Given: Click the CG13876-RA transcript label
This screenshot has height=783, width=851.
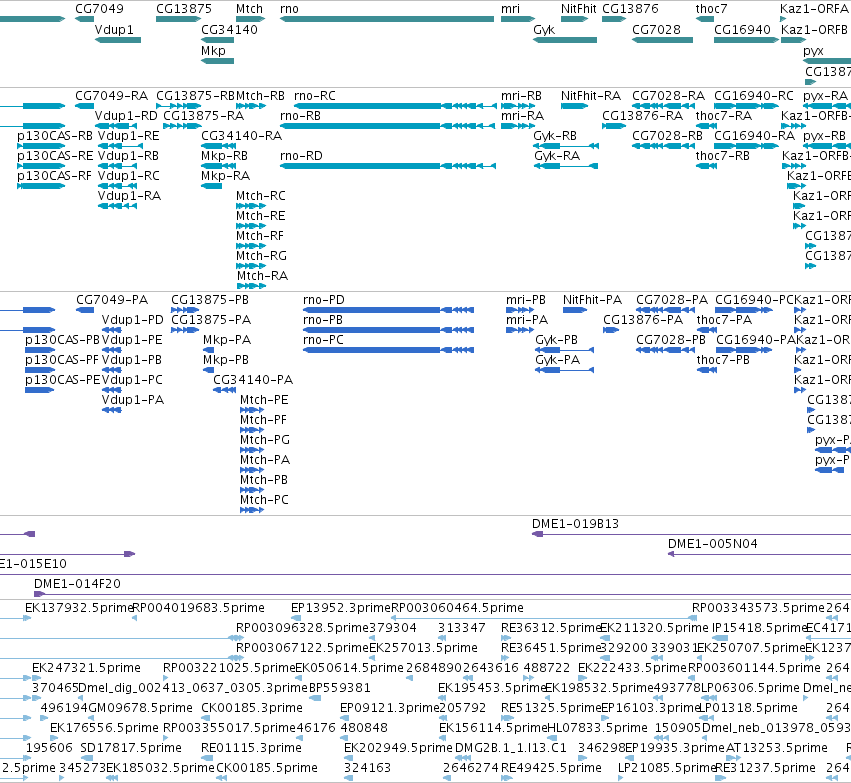Looking at the screenshot, I should click(643, 116).
